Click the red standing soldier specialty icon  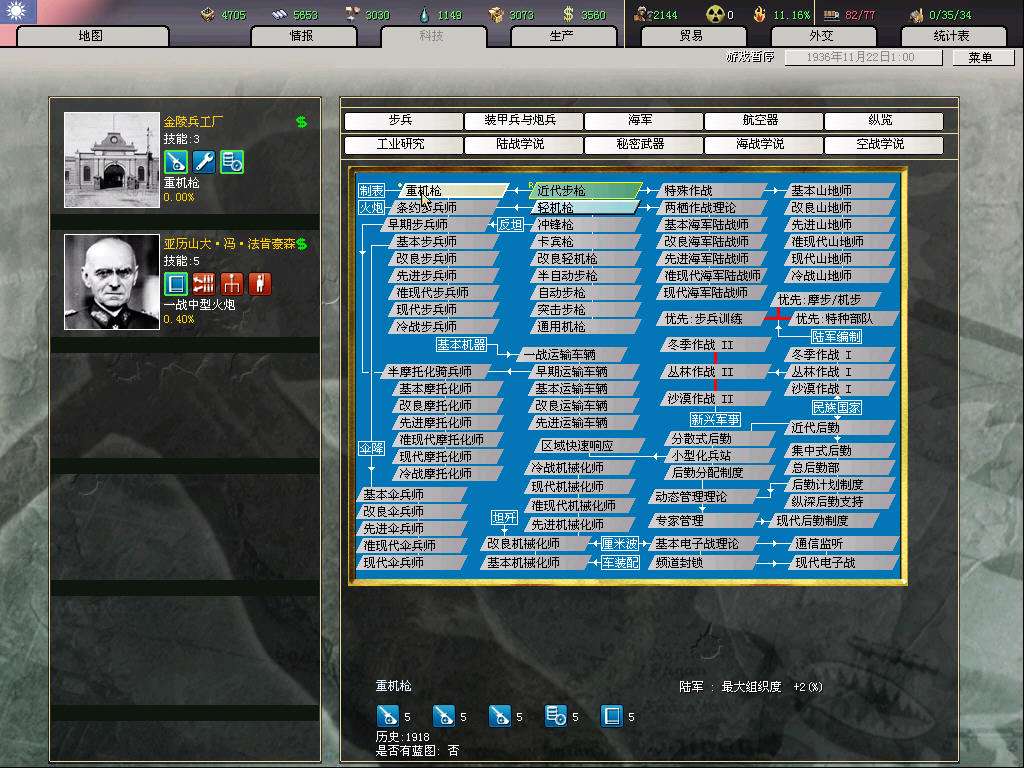point(260,284)
